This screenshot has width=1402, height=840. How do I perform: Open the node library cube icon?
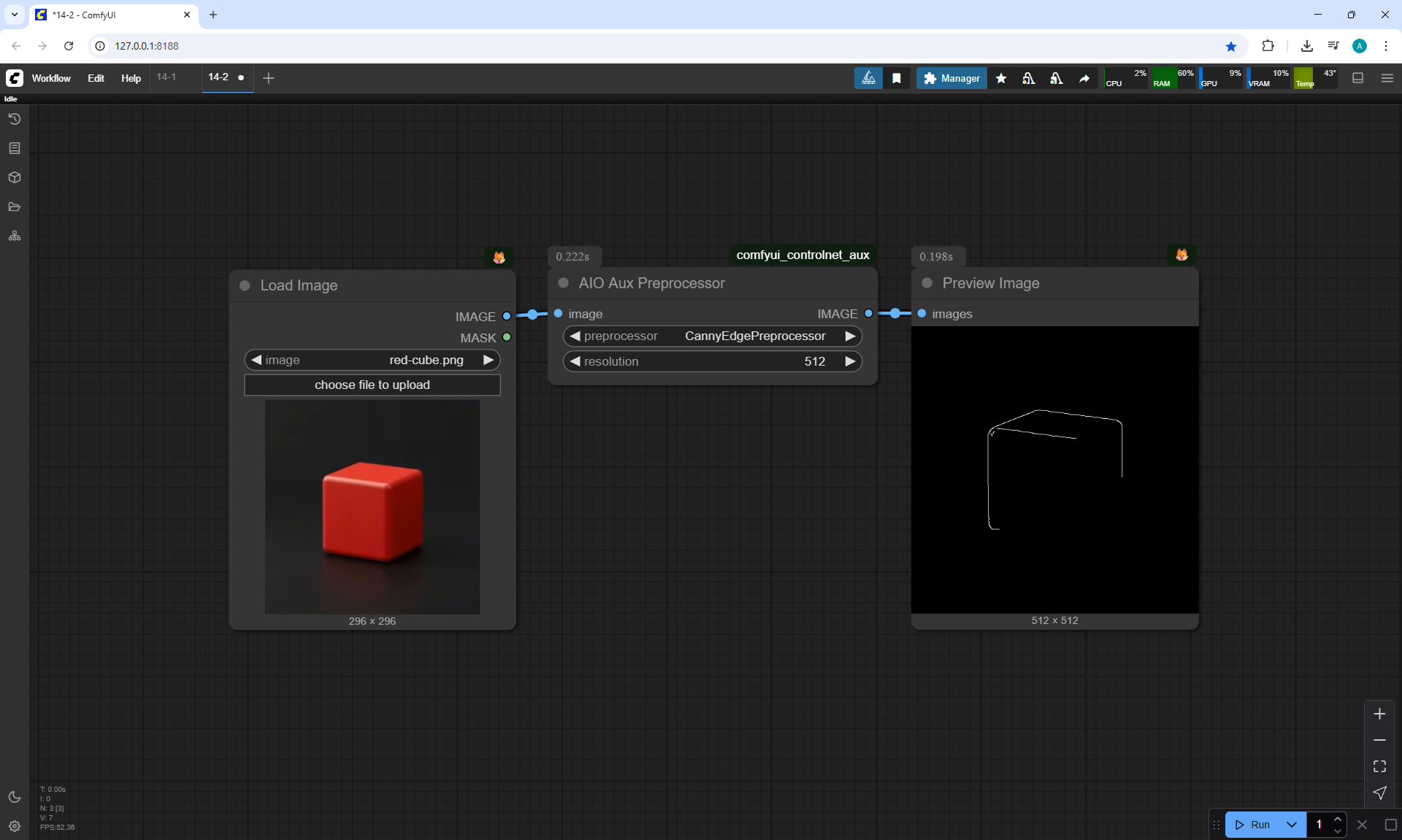pos(15,177)
